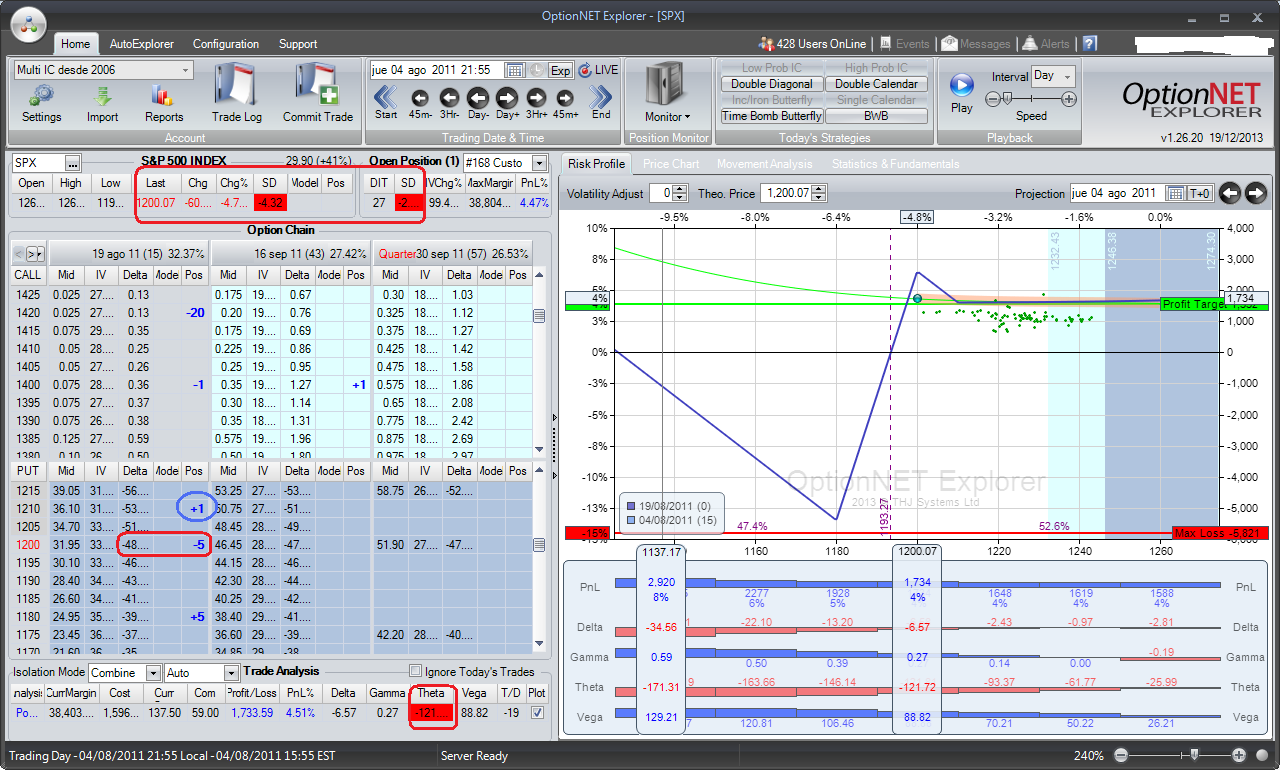Enable Ignore Today's Trades checkbox
1280x770 pixels.
[415, 672]
